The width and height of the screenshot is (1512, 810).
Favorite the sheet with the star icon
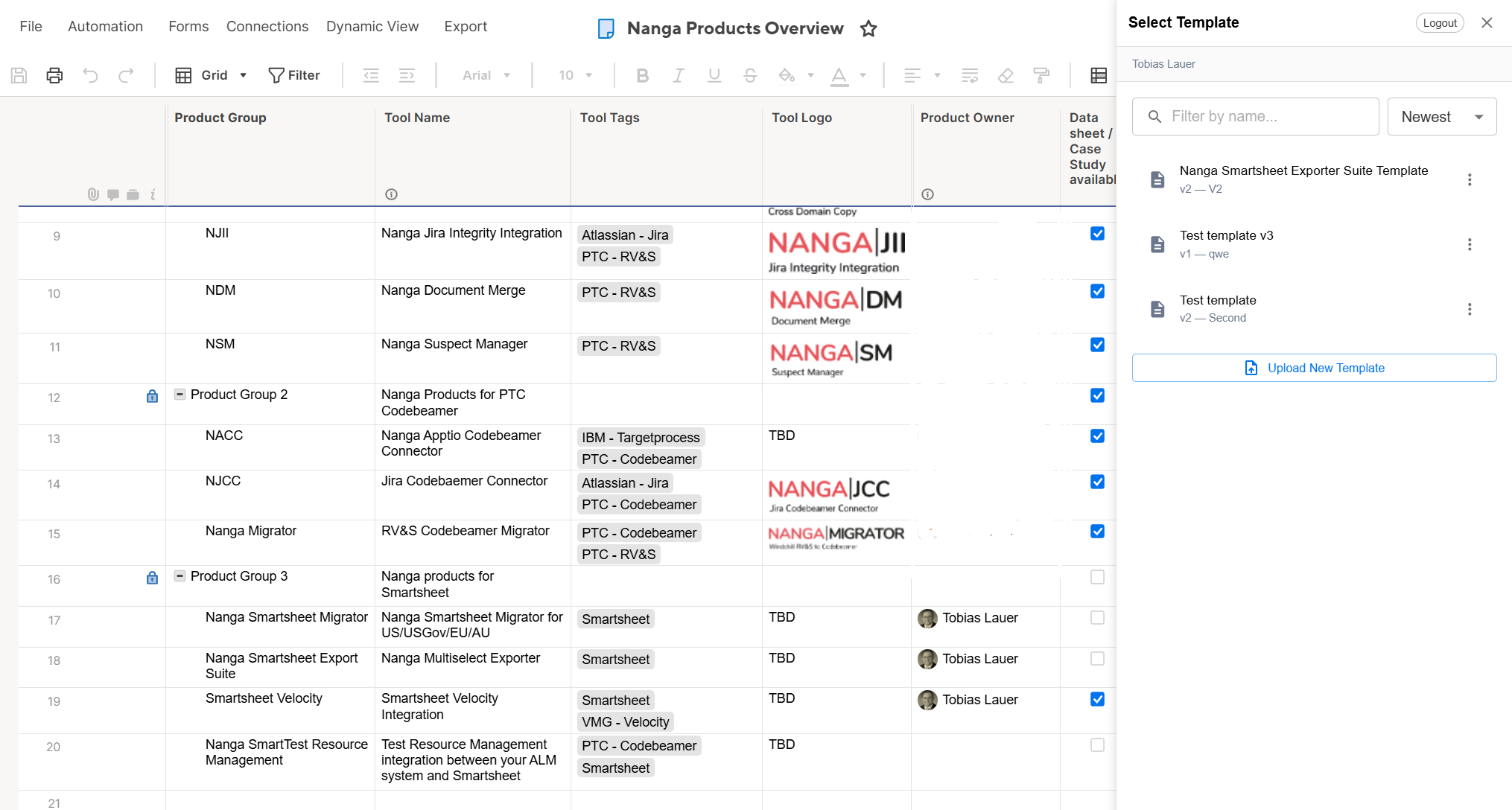coord(868,29)
